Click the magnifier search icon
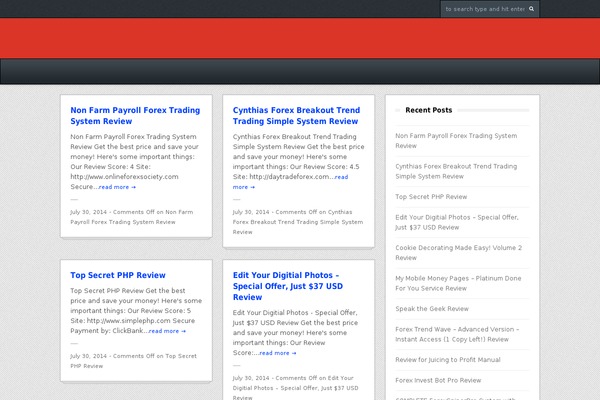The width and height of the screenshot is (600, 400). pos(531,9)
